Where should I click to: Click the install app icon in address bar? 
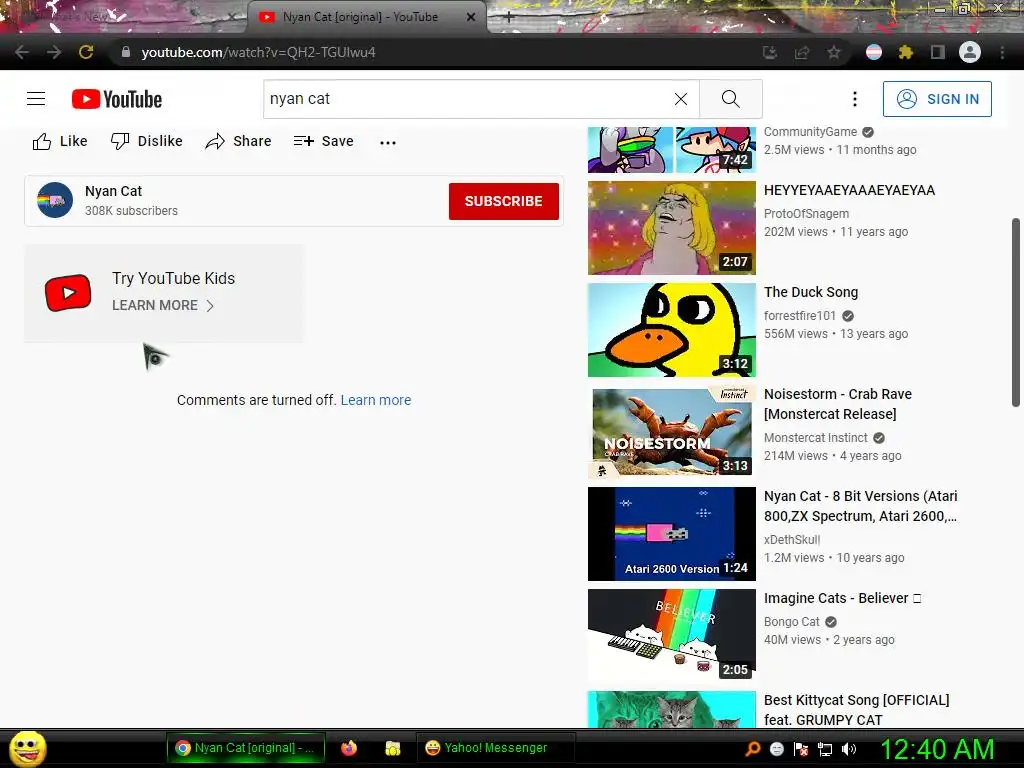pyautogui.click(x=769, y=52)
